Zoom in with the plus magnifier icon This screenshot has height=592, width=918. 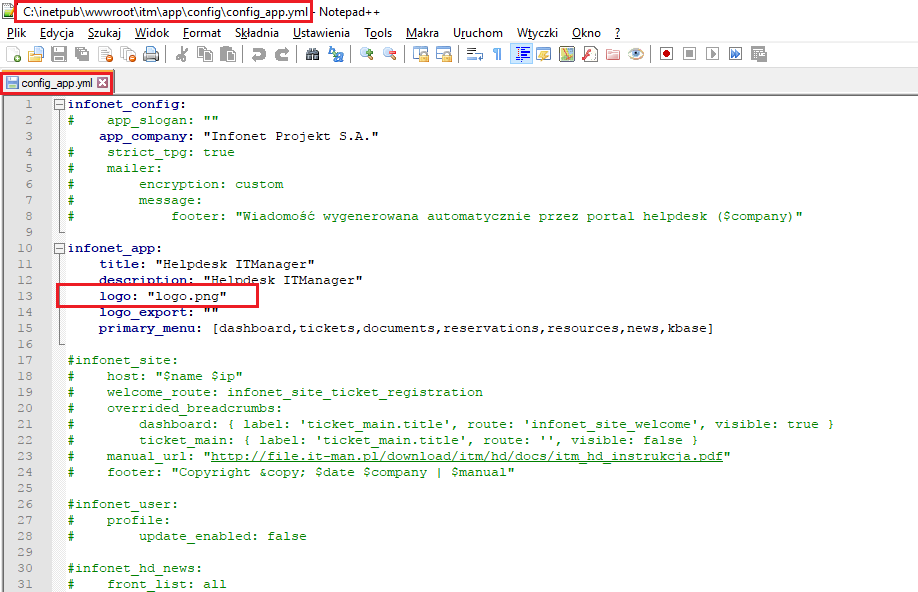click(x=367, y=54)
